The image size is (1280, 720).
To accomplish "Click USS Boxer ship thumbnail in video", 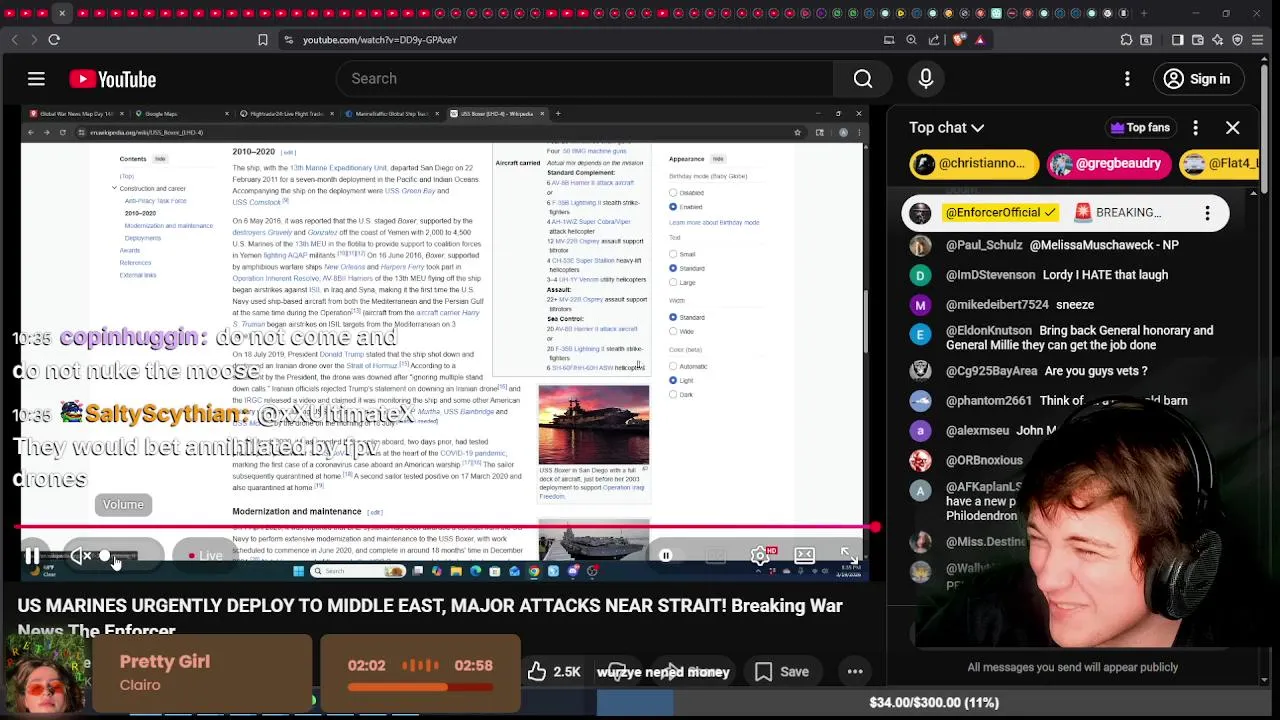I will (x=594, y=424).
